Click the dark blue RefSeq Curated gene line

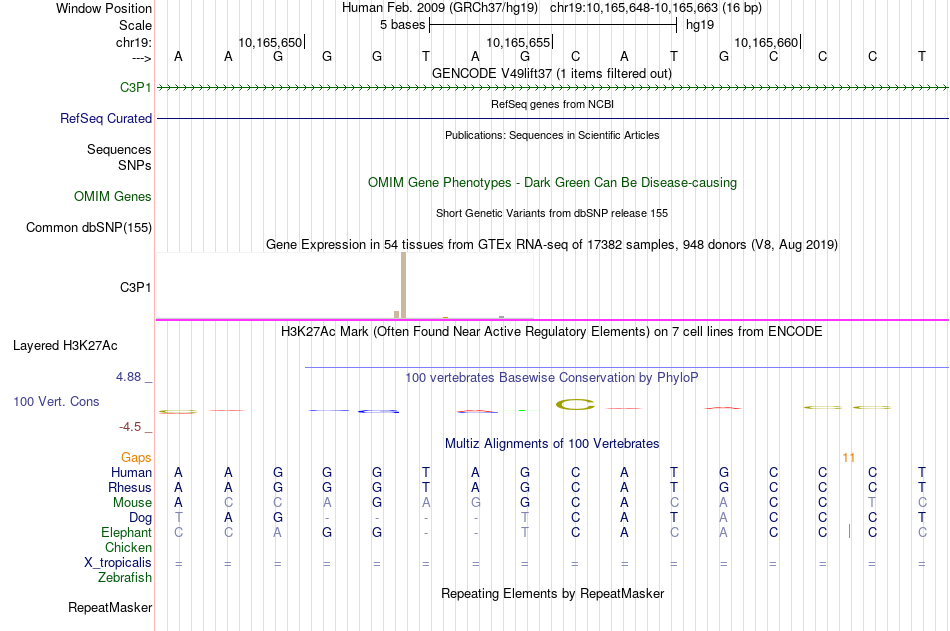[553, 118]
